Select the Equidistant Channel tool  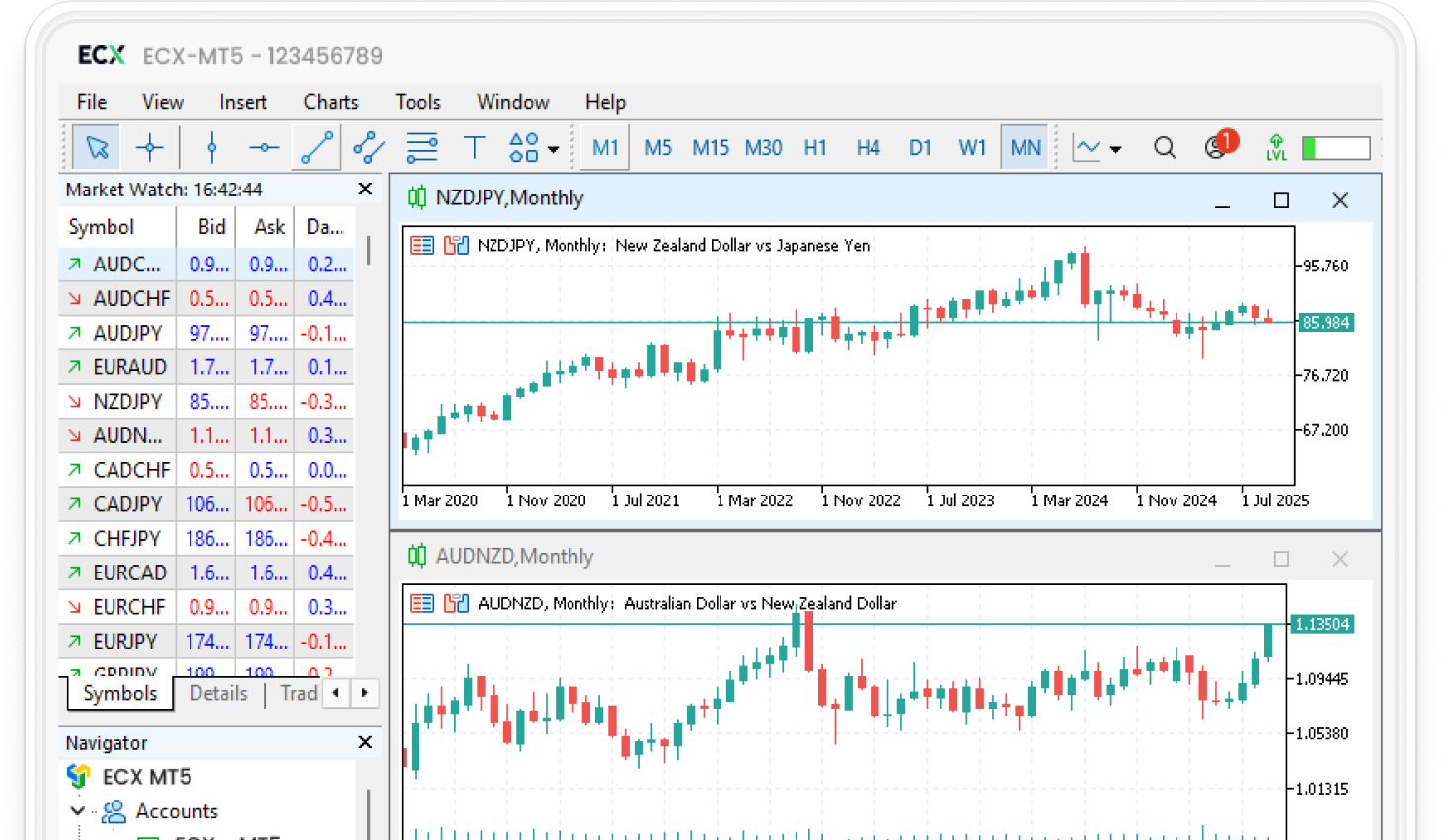[x=368, y=146]
